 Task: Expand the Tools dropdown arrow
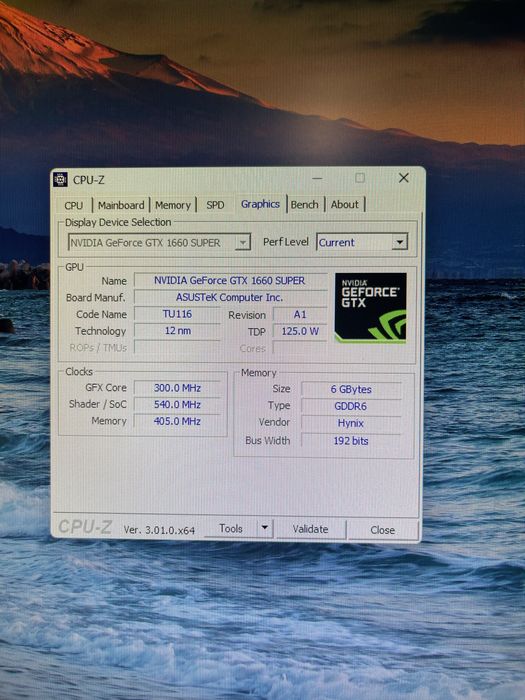click(265, 528)
